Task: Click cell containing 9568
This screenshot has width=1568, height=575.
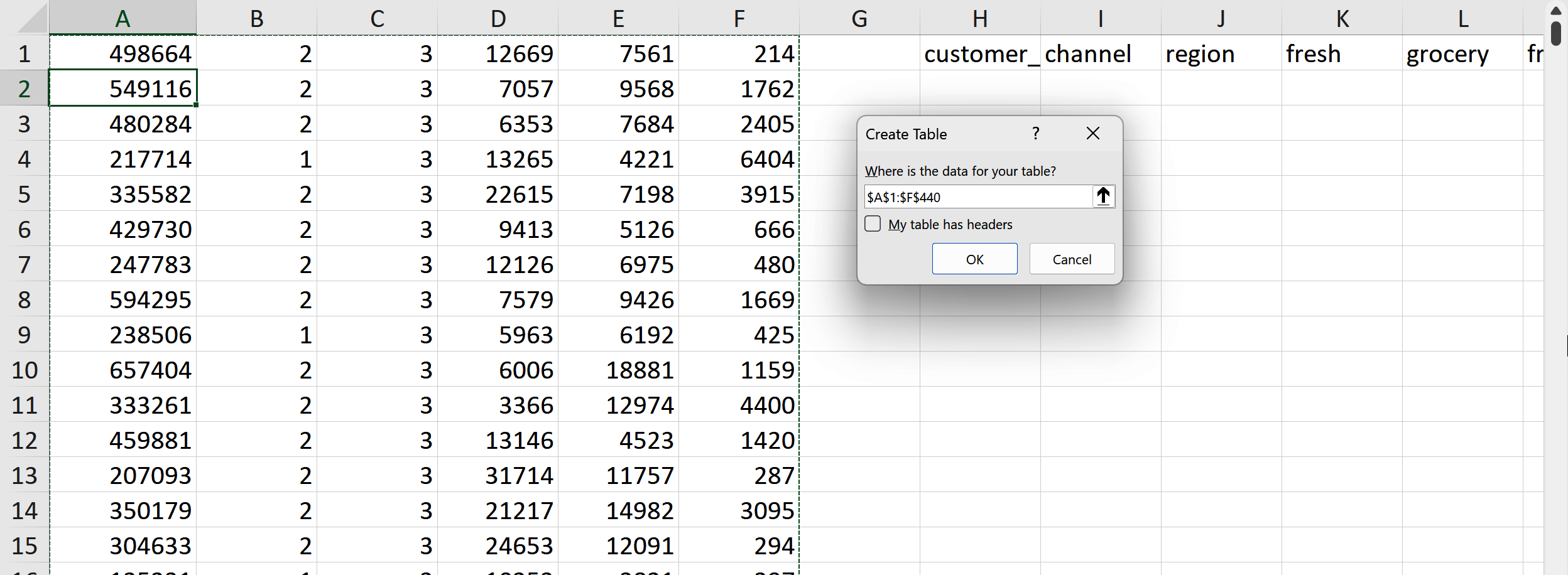Action: [x=618, y=89]
